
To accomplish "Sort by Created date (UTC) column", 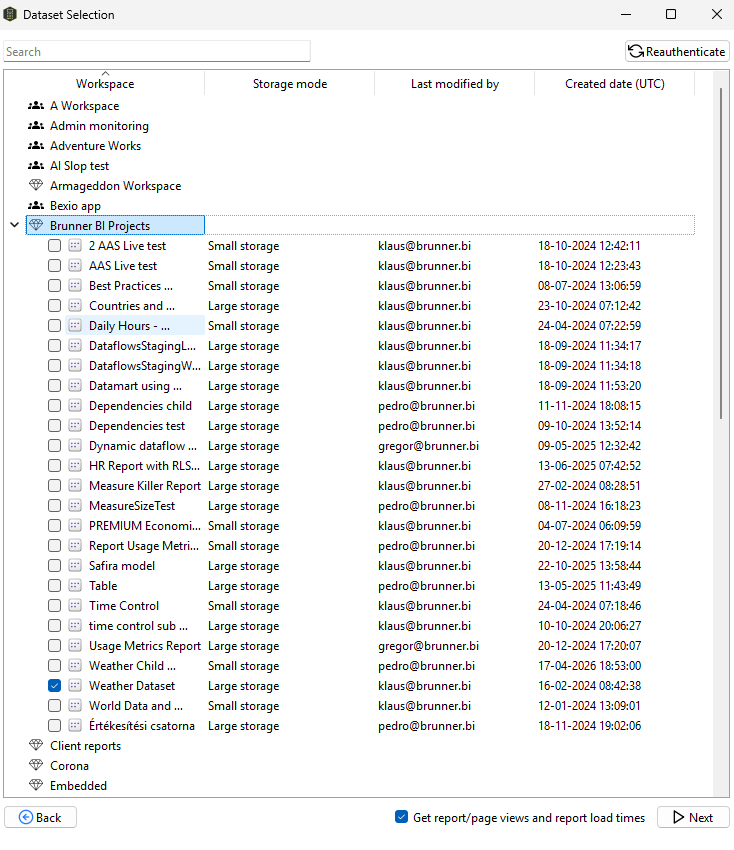I will 614,83.
